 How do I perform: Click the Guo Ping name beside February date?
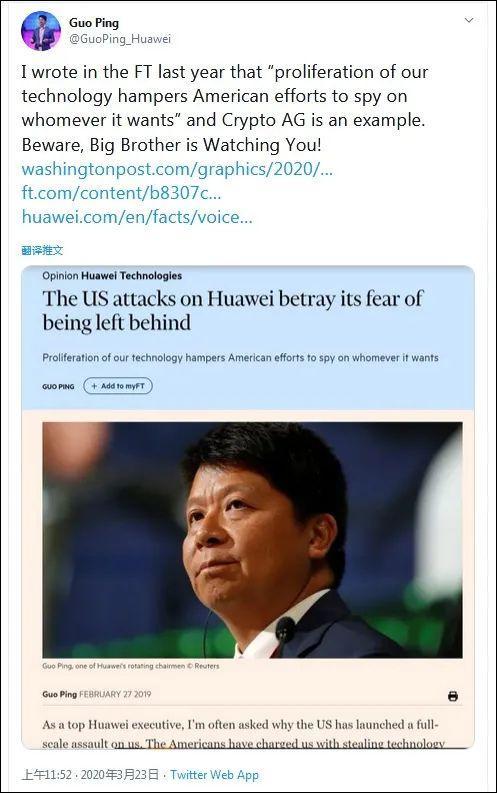60,694
